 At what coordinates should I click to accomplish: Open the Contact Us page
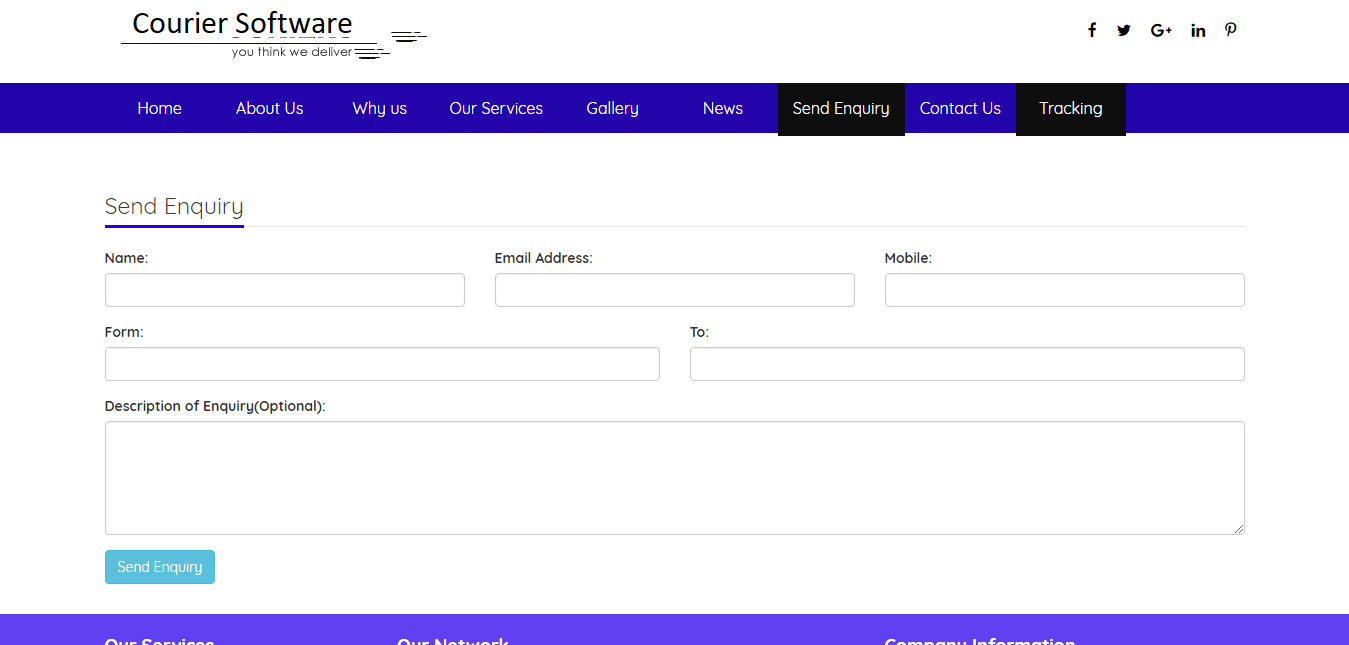coord(959,108)
